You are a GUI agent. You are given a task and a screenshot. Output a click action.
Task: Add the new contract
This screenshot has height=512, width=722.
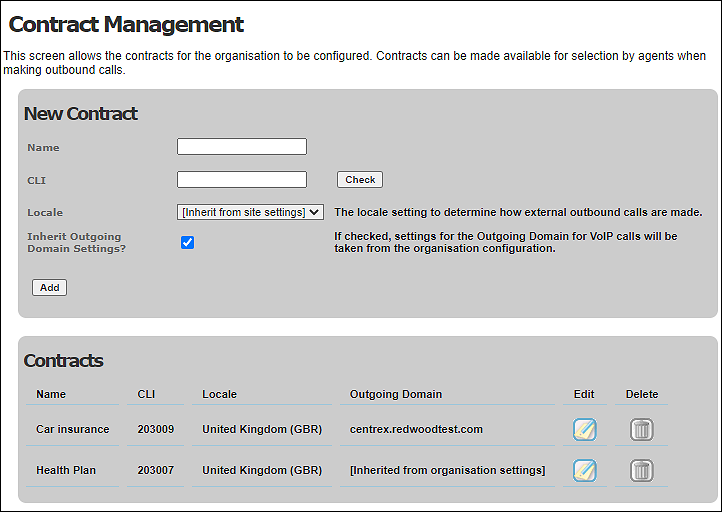[x=49, y=288]
